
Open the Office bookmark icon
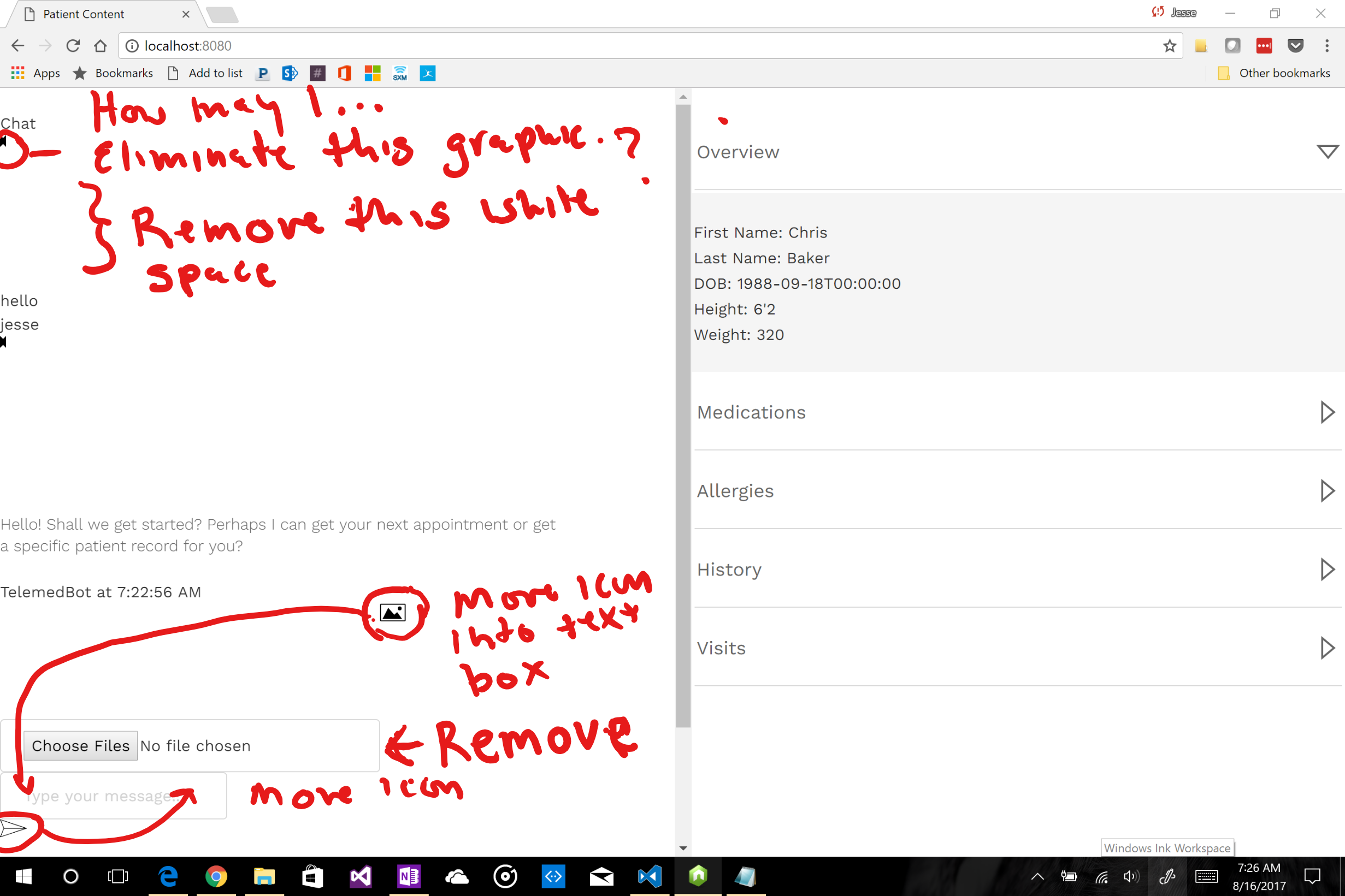click(345, 73)
